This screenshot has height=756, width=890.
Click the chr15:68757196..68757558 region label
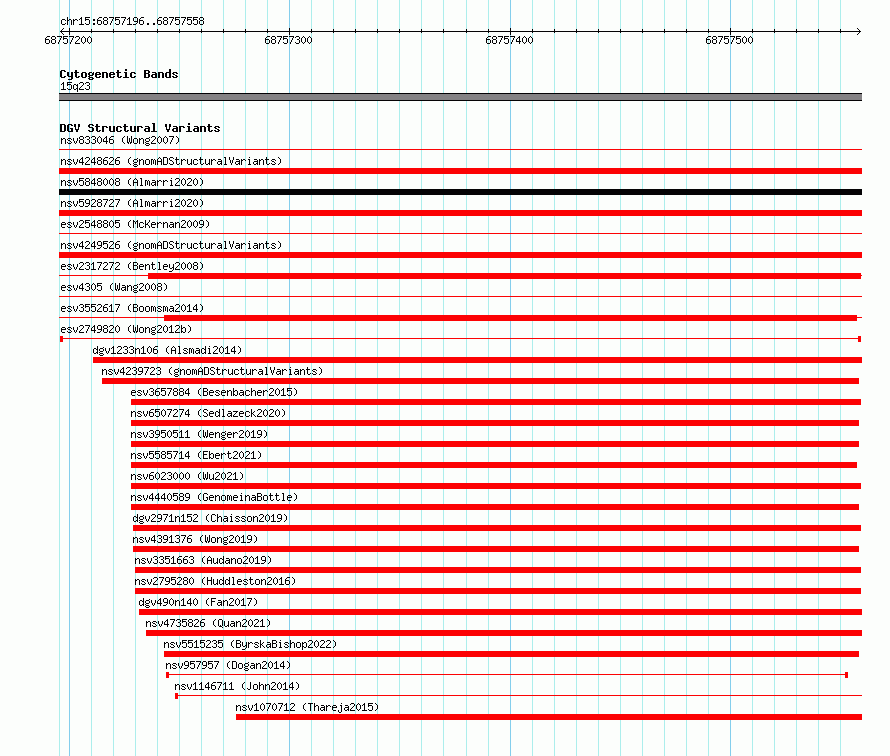coord(132,21)
